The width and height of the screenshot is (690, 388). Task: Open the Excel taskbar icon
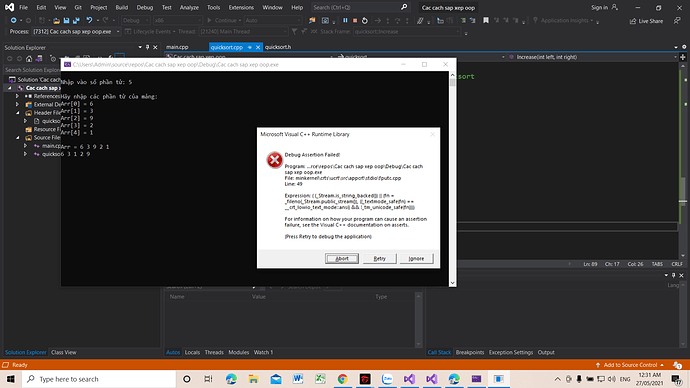[x=320, y=379]
